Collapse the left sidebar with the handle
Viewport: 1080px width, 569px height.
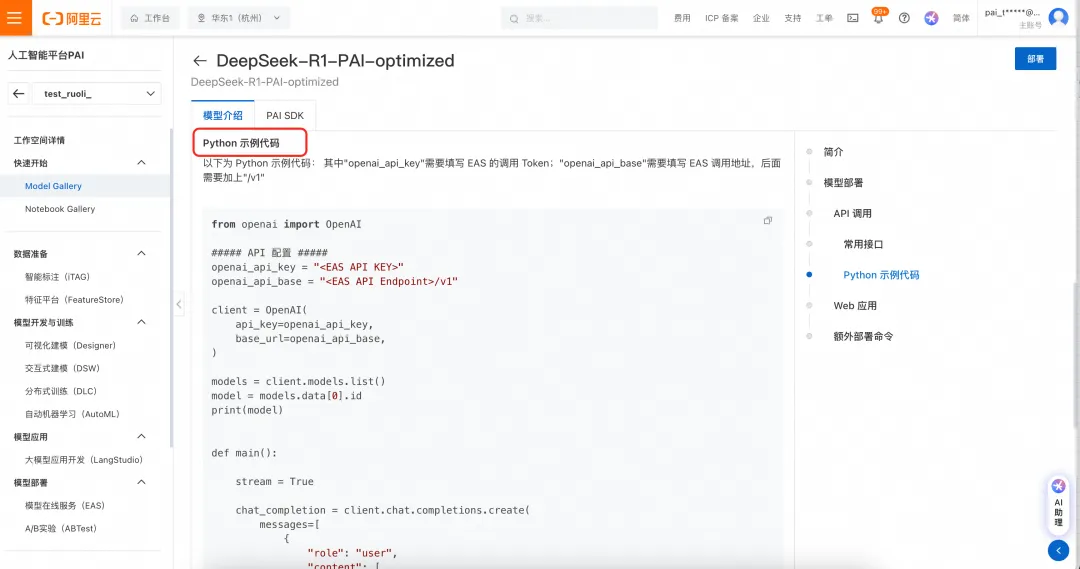click(x=178, y=303)
